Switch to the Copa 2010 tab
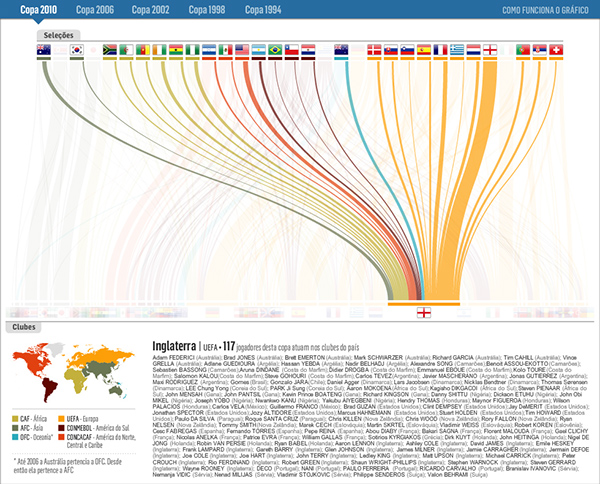Viewport: 600px width, 484px height. pos(38,10)
